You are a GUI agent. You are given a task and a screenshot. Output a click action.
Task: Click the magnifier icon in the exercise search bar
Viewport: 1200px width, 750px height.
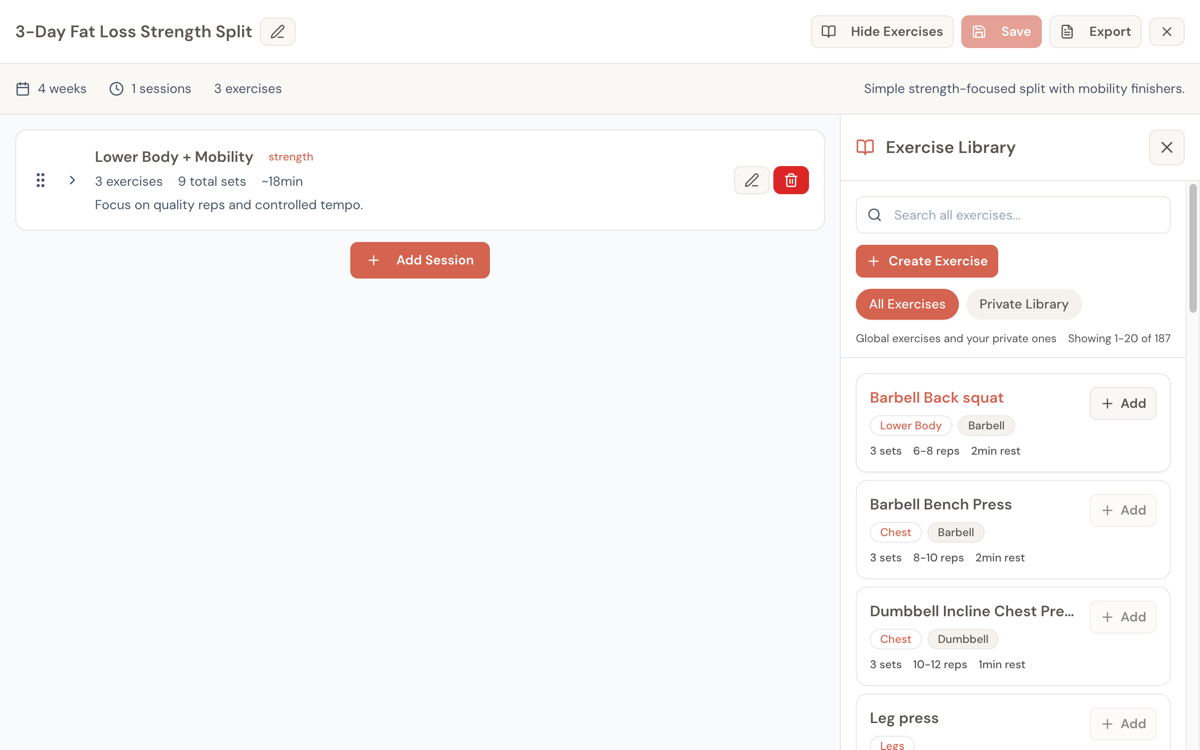pos(874,214)
